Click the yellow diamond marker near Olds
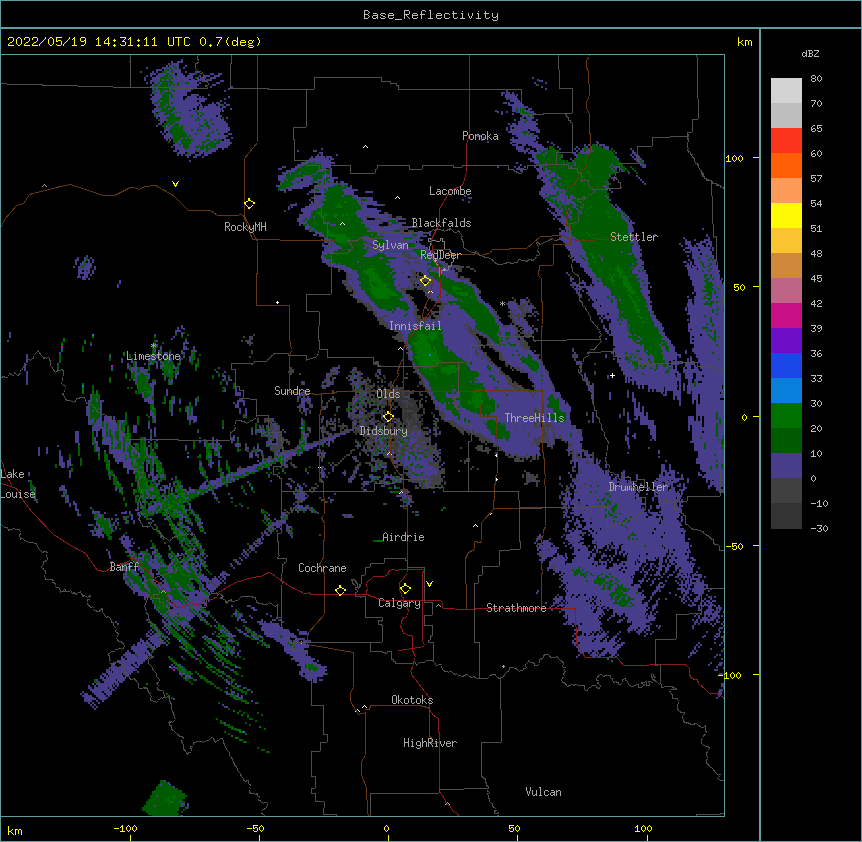This screenshot has width=862, height=842. [388, 417]
